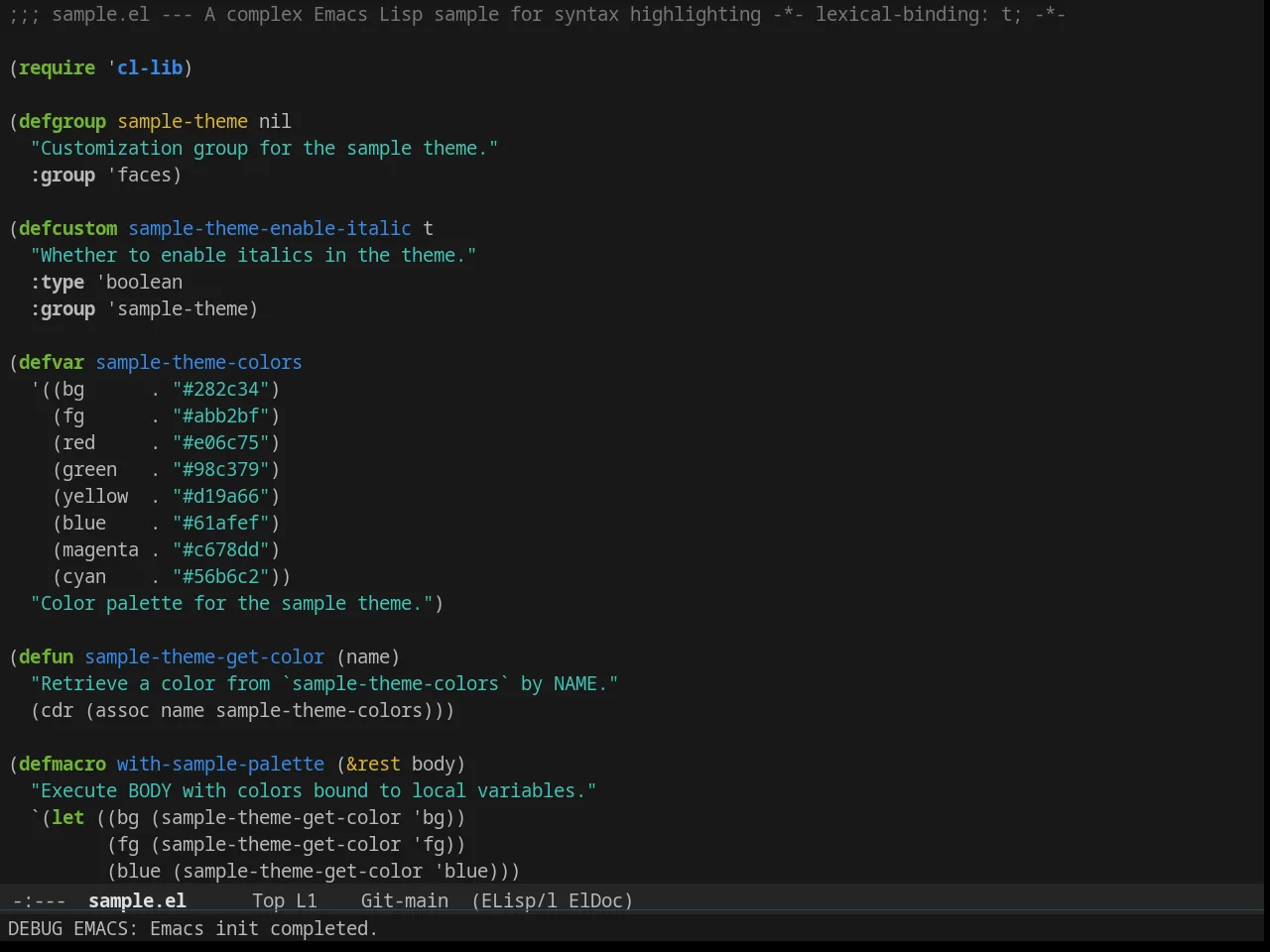Click the 'defmacro' keyword
This screenshot has height=952, width=1270.
(x=63, y=764)
